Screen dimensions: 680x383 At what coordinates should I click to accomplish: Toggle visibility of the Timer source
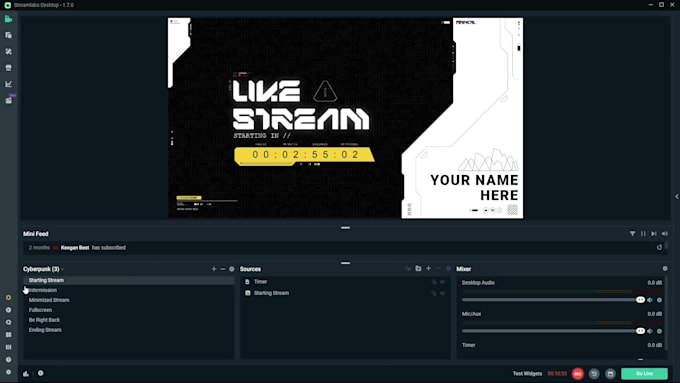[x=443, y=282]
